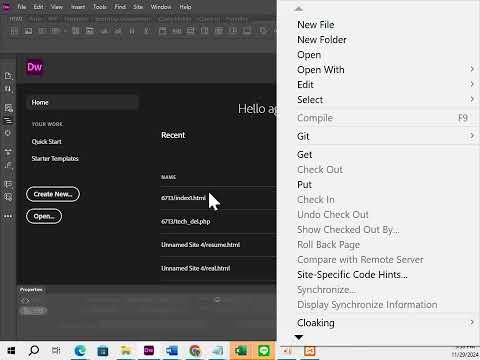Screen dimensions: 480x360
Task: Click Synchronize... entry
Action: (x=327, y=290)
